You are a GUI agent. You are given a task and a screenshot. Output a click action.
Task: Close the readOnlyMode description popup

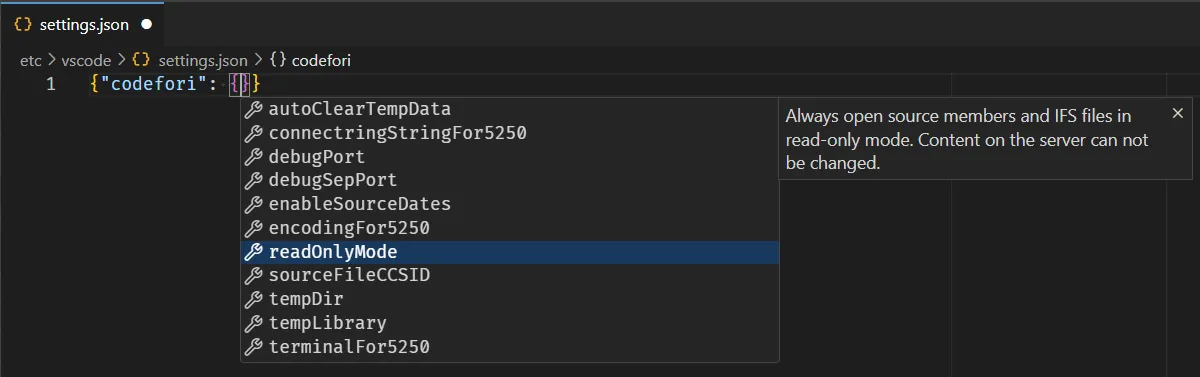click(1177, 113)
